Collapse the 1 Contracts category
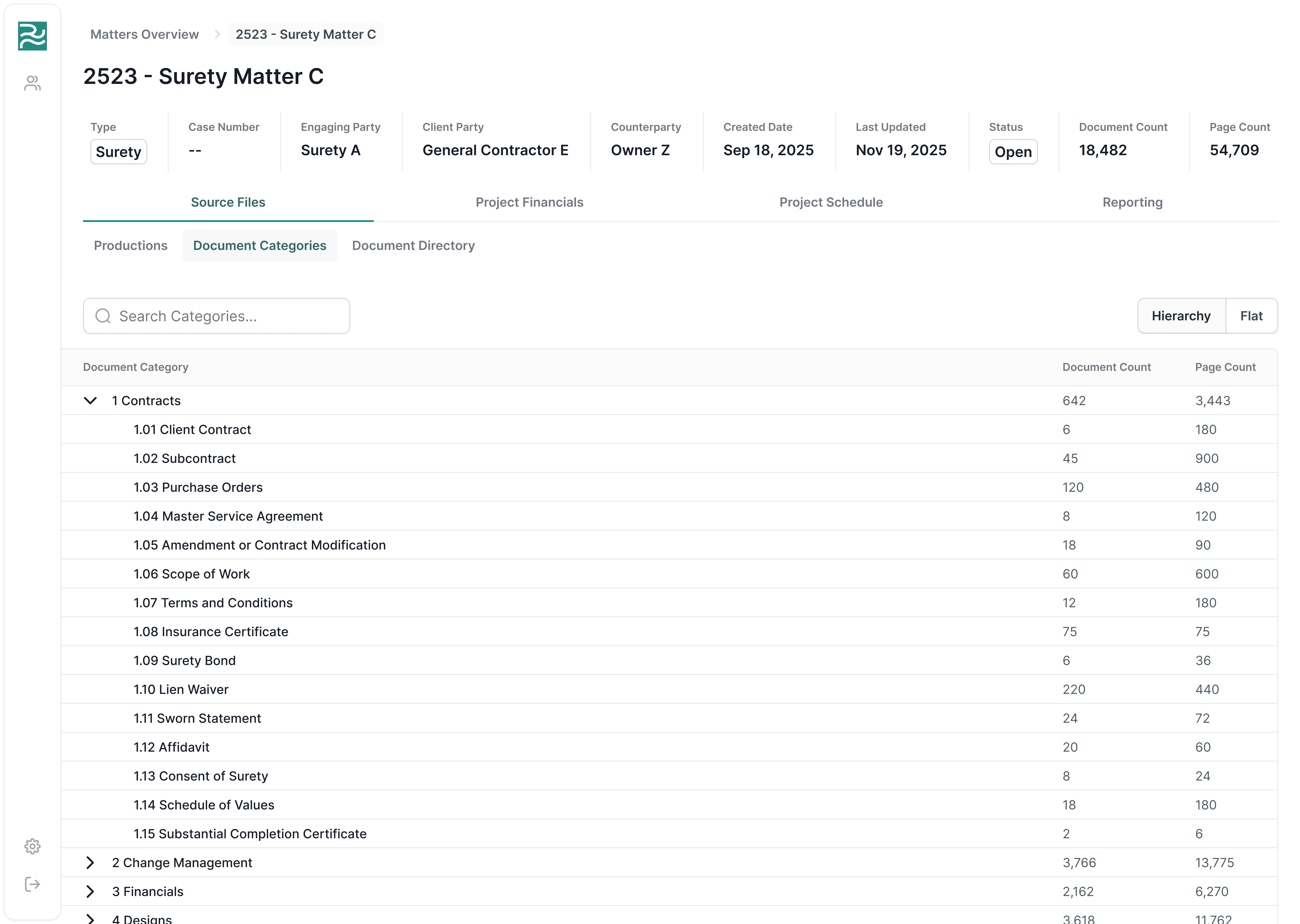 pos(91,401)
